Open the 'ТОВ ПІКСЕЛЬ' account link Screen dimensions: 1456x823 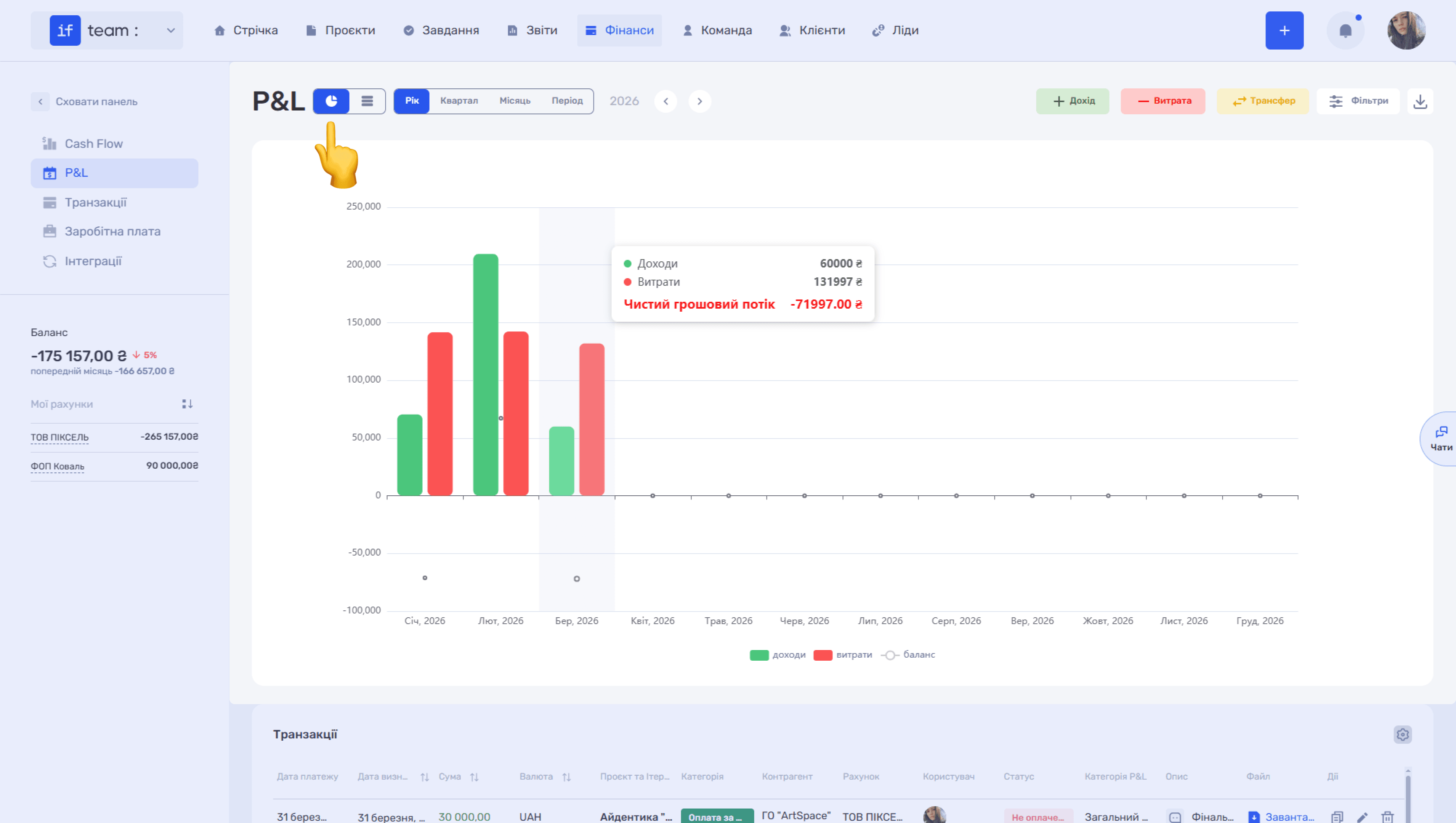coord(59,437)
